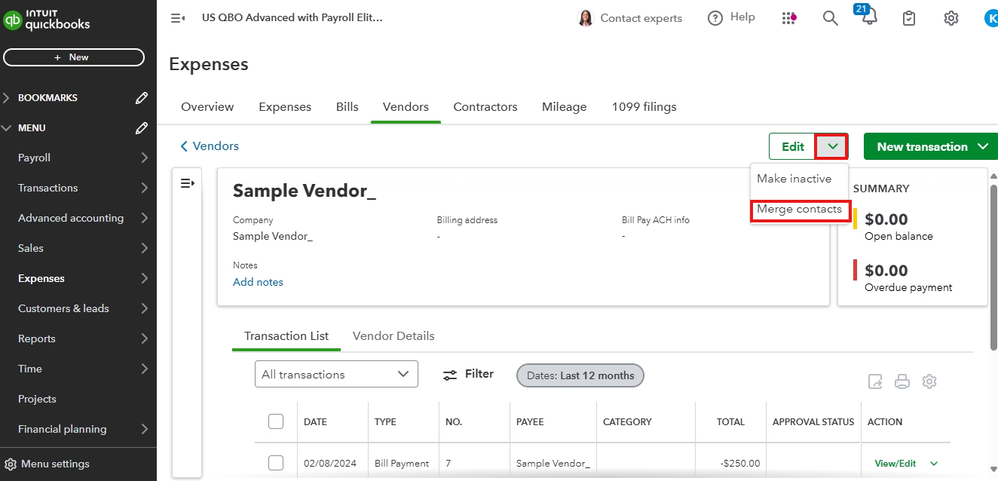Screen dimensions: 998x481
Task: Open the notifications bell icon
Action: [x=867, y=18]
